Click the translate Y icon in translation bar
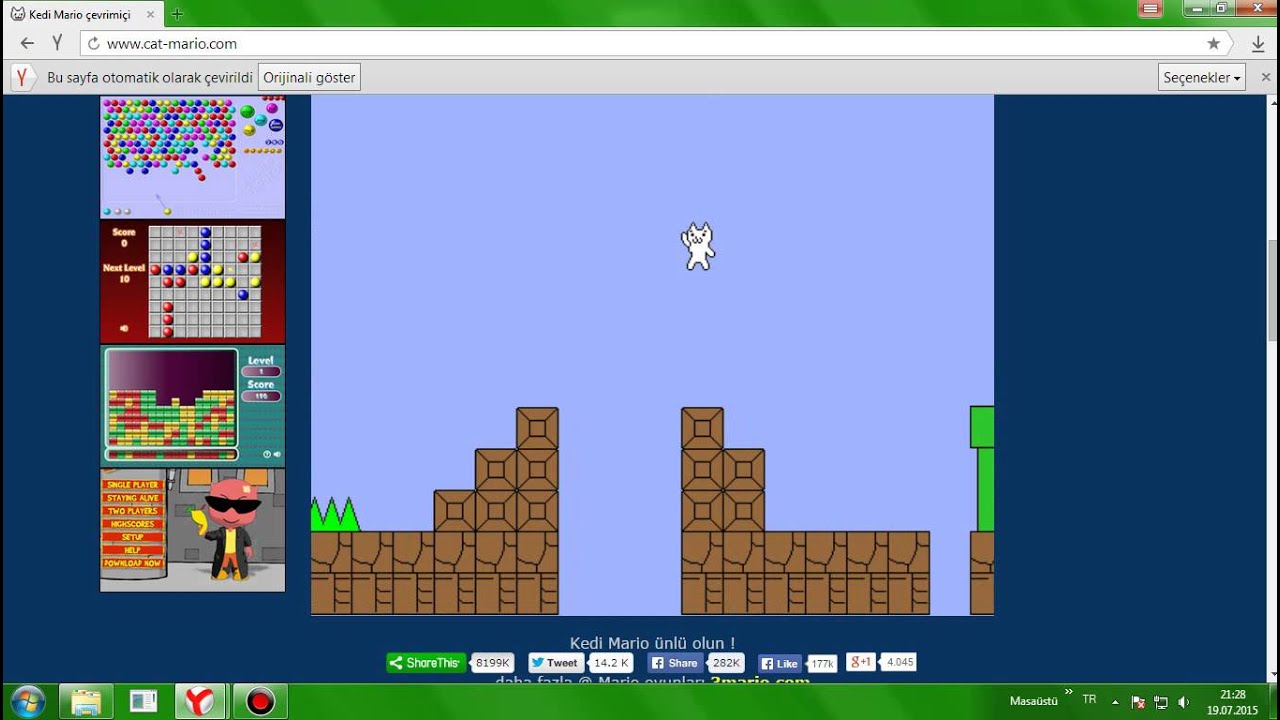 point(21,77)
